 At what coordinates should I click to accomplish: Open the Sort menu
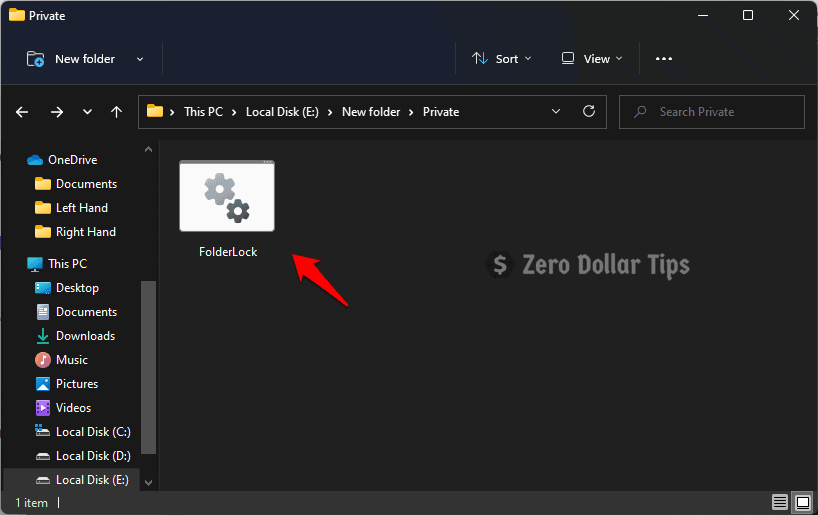tap(501, 59)
